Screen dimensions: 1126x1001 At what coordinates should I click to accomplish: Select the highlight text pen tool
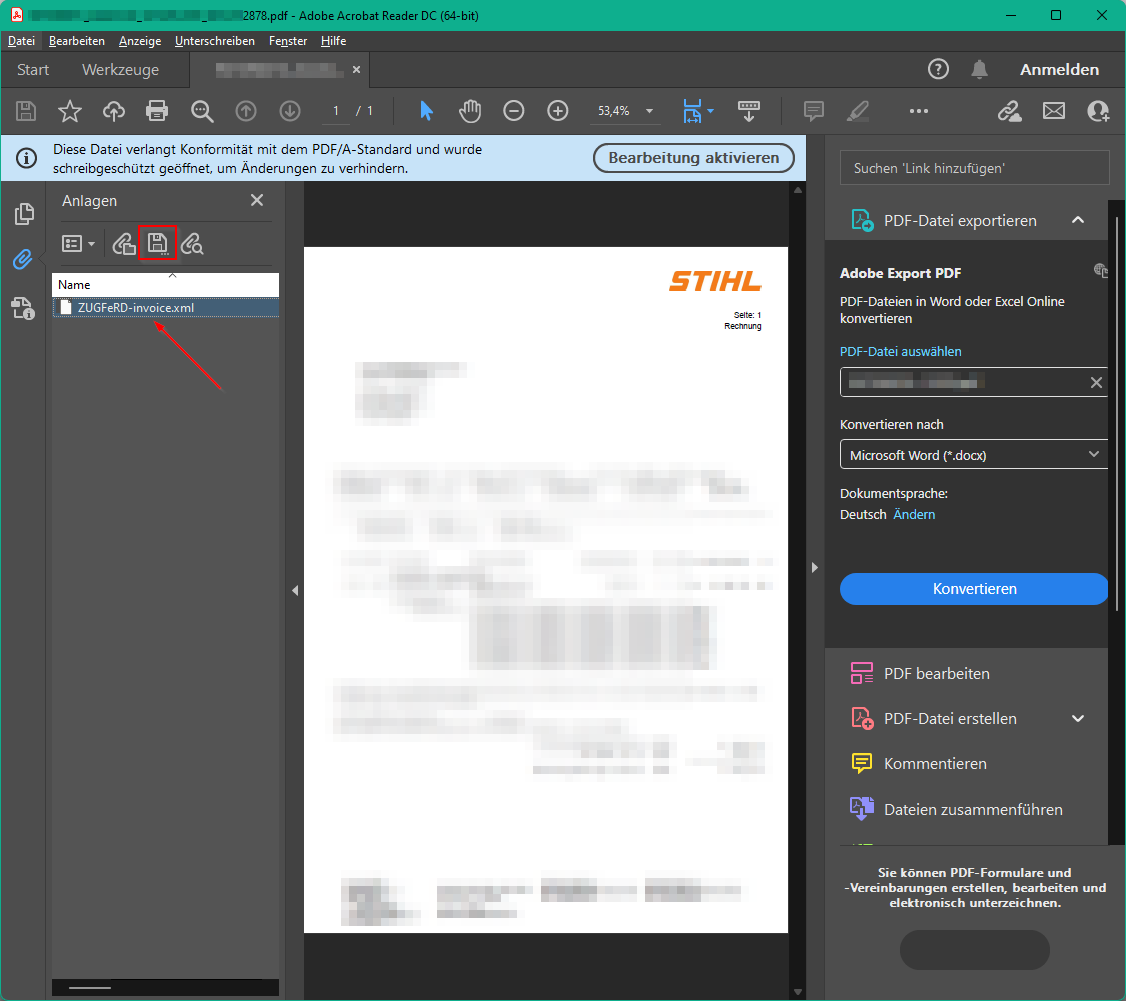(x=857, y=111)
